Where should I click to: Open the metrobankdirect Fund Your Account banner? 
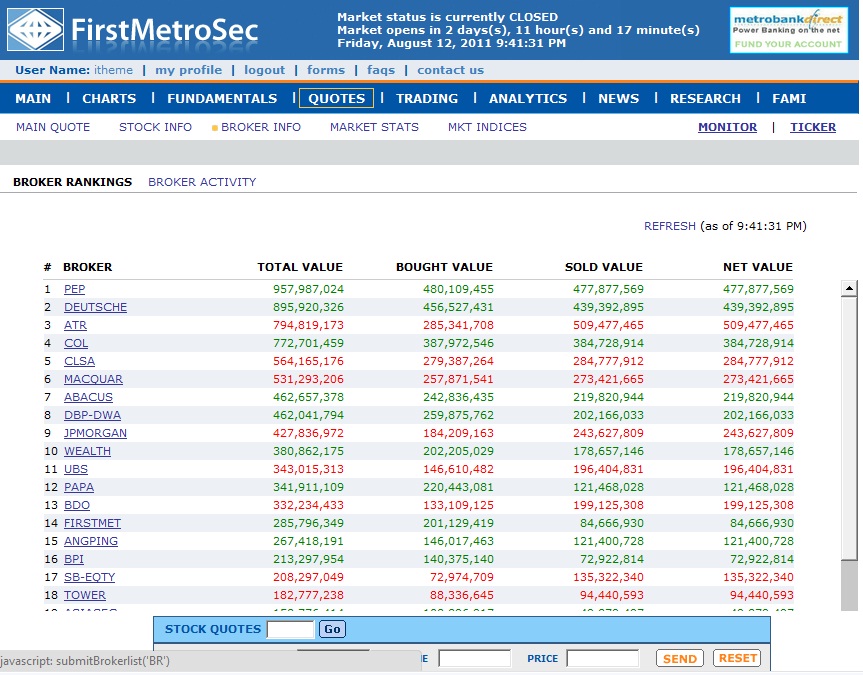(x=788, y=30)
